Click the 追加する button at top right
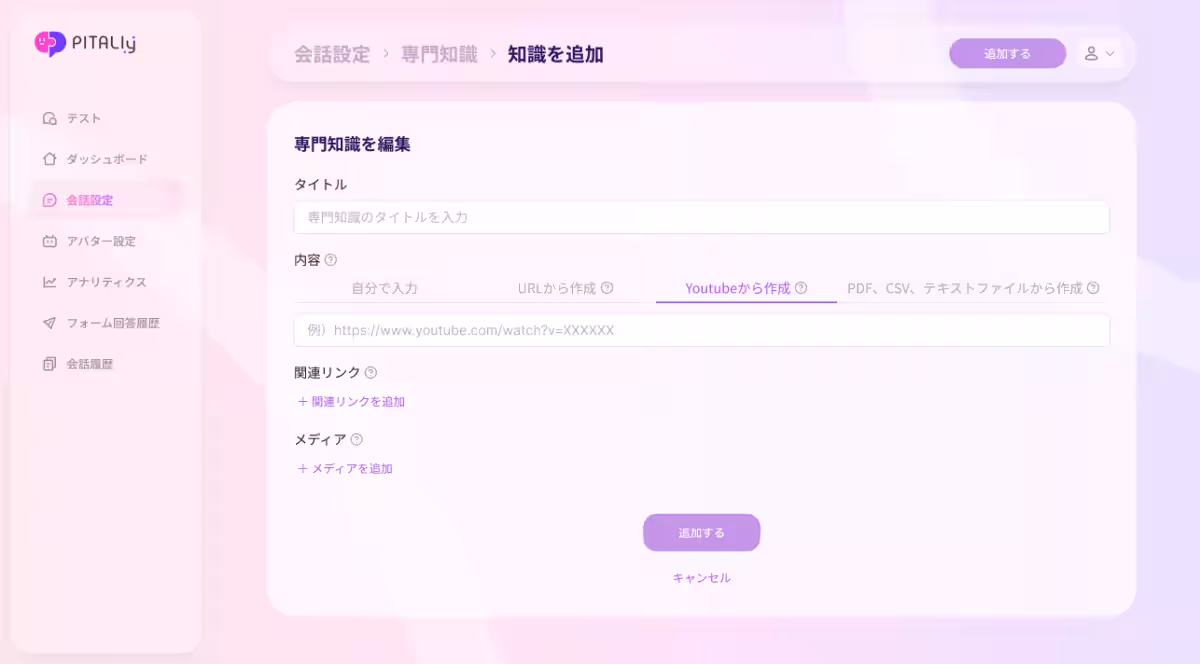The width and height of the screenshot is (1200, 664). 1007,53
